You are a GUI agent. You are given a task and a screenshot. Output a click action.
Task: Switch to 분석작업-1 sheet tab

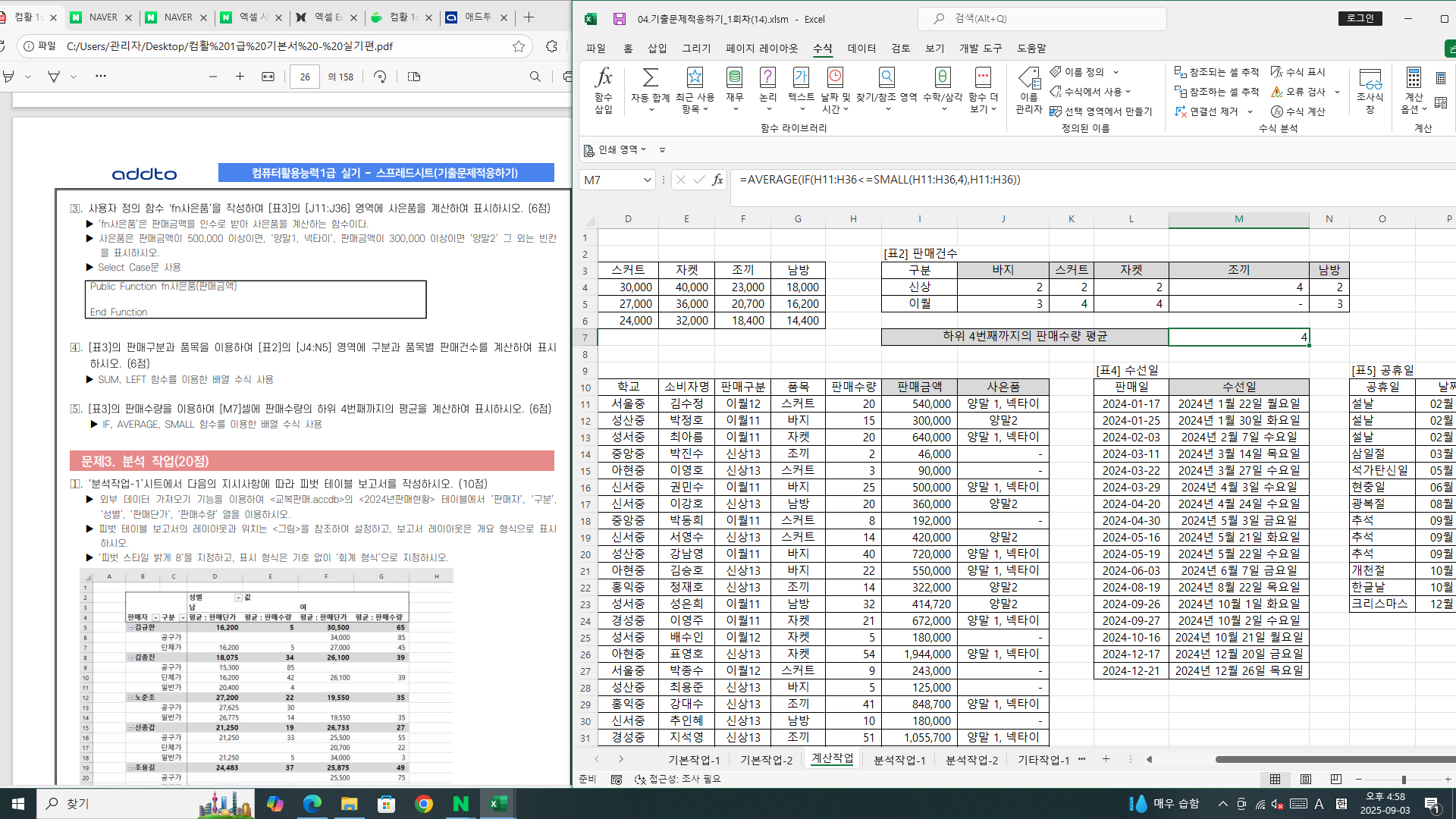click(899, 759)
